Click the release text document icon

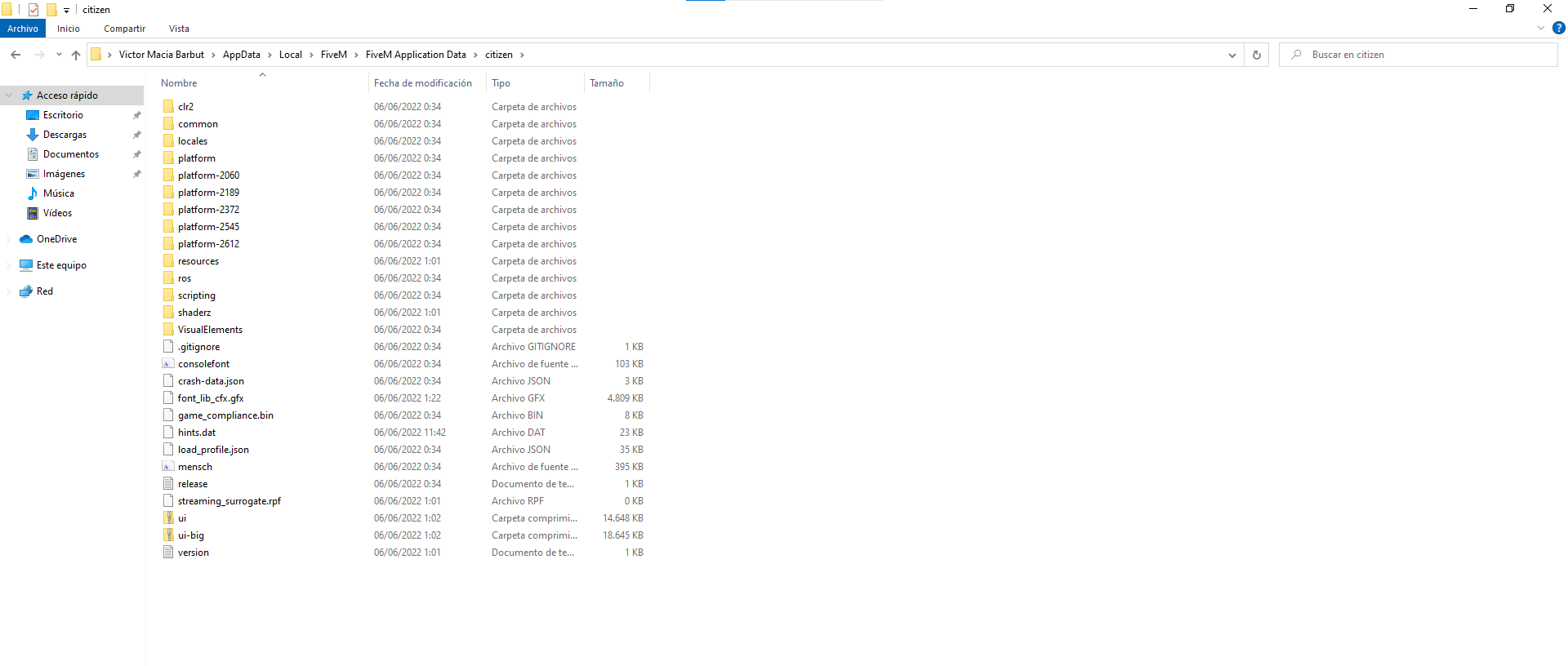168,484
